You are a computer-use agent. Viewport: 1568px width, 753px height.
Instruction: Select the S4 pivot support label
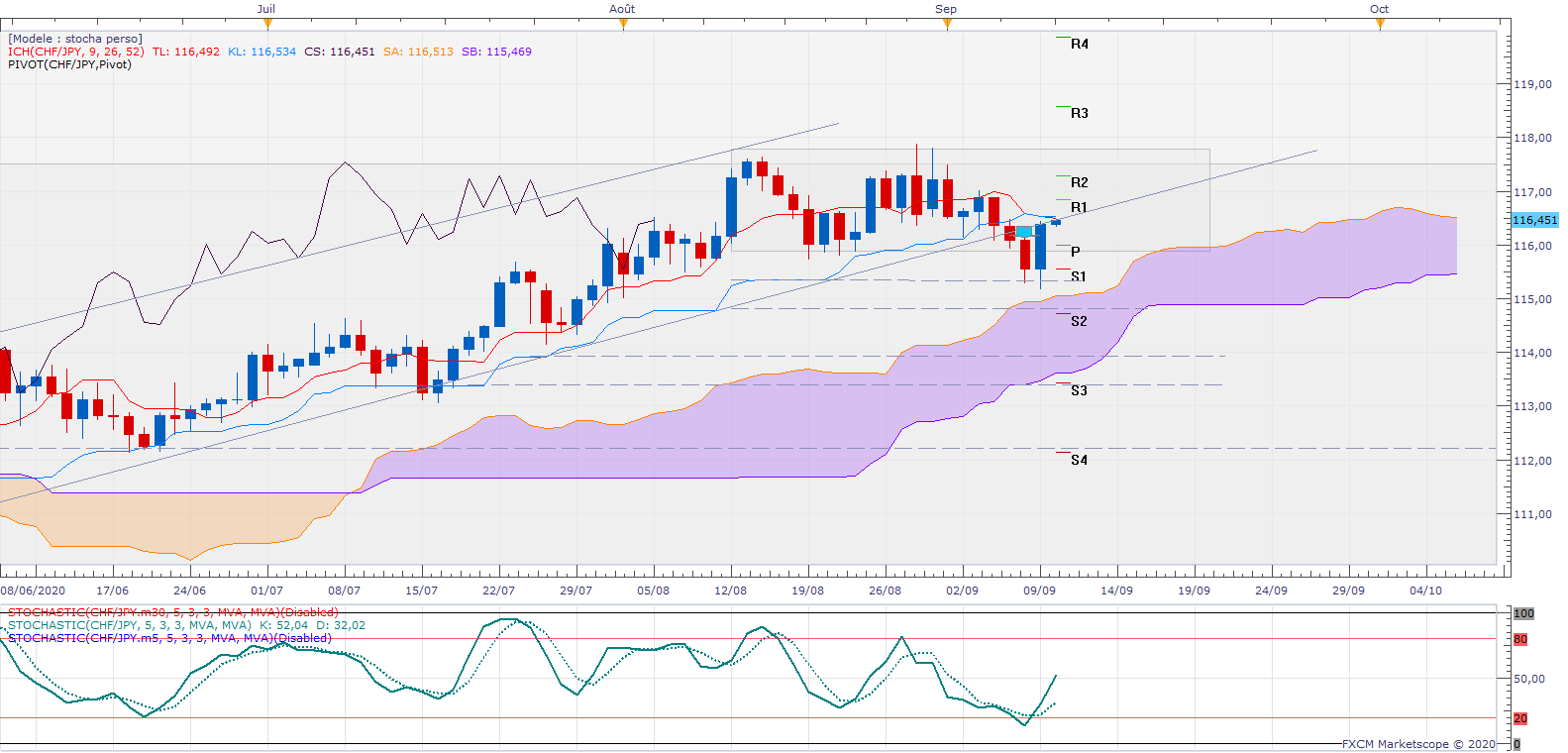[1079, 460]
